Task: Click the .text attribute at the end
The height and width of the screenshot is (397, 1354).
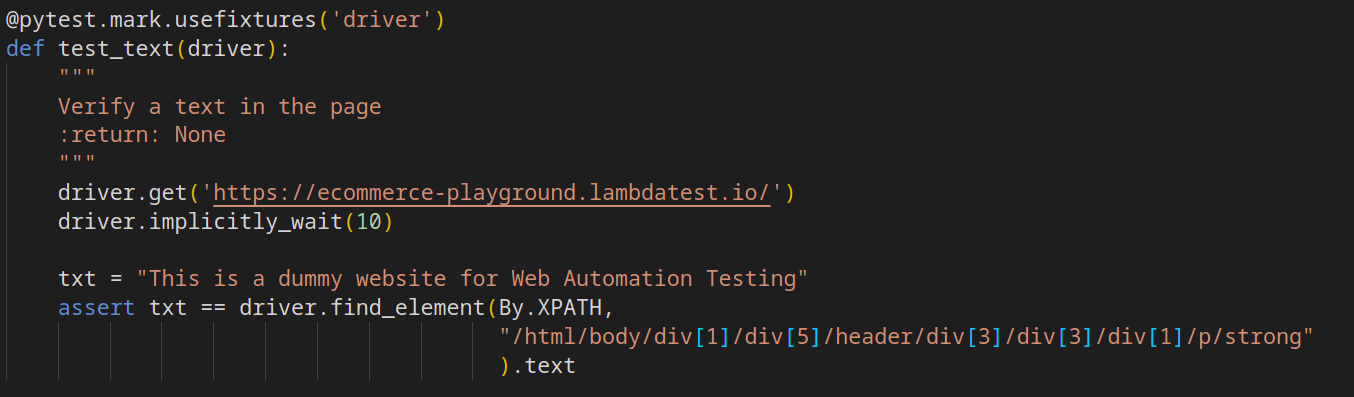Action: tap(544, 365)
